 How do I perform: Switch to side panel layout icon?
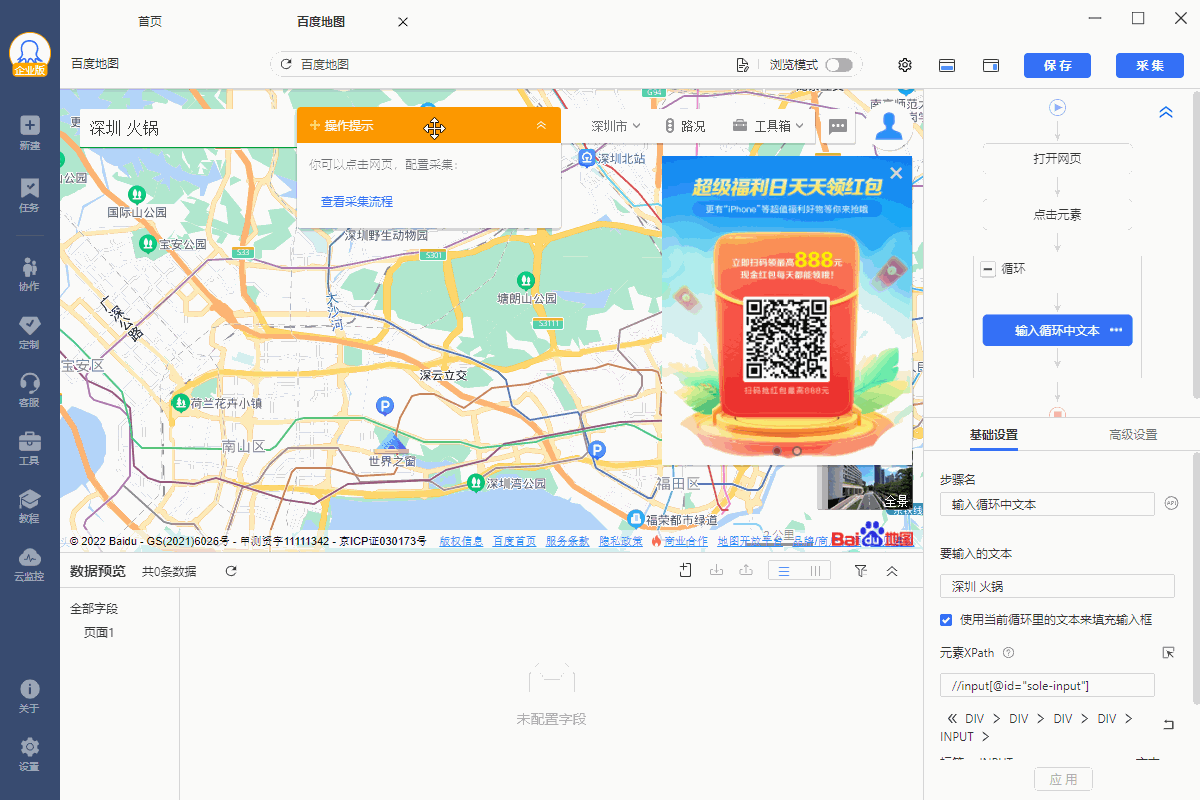(991, 65)
